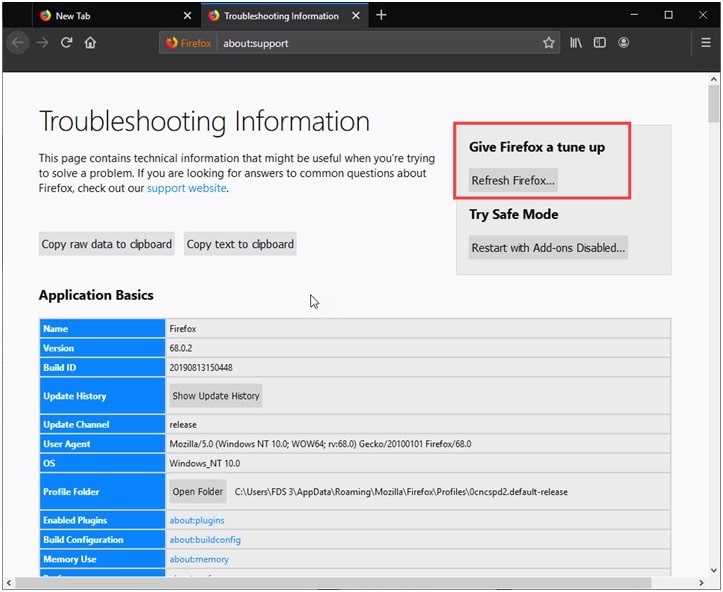The height and width of the screenshot is (592, 723).
Task: Click the User Agent string value
Action: tap(320, 444)
